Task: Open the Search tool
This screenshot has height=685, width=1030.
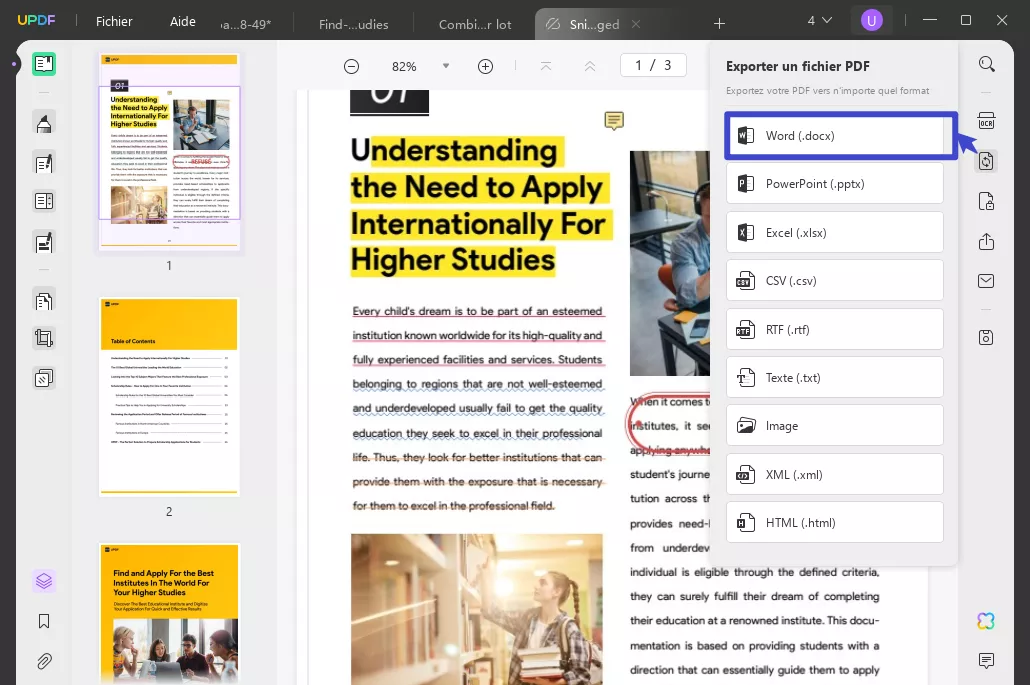Action: pos(987,63)
